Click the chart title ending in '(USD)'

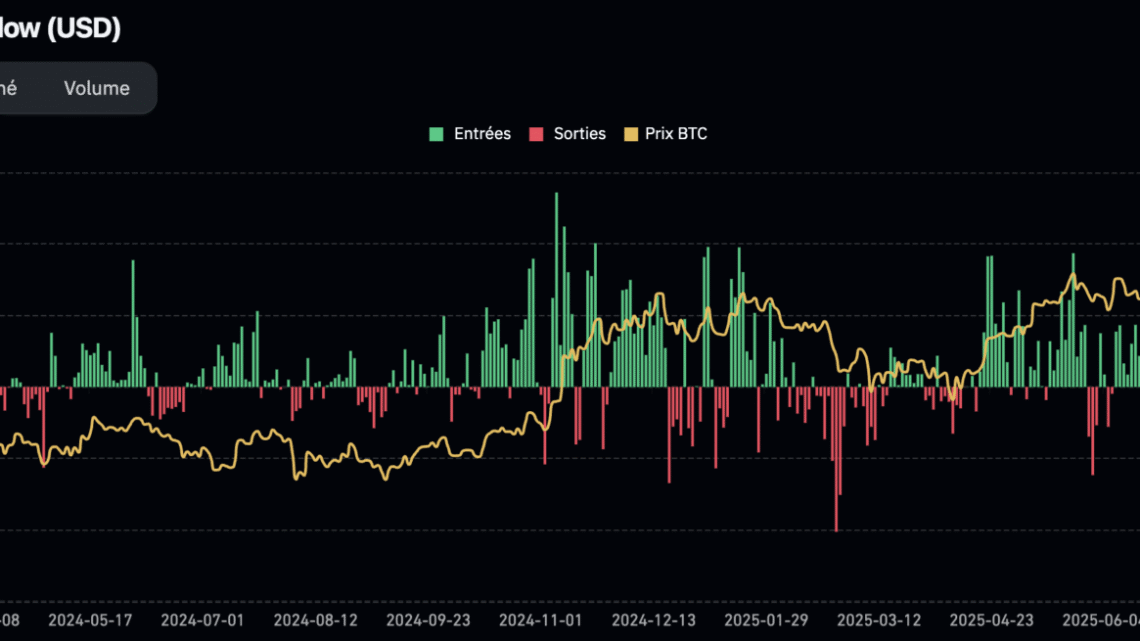(x=60, y=28)
